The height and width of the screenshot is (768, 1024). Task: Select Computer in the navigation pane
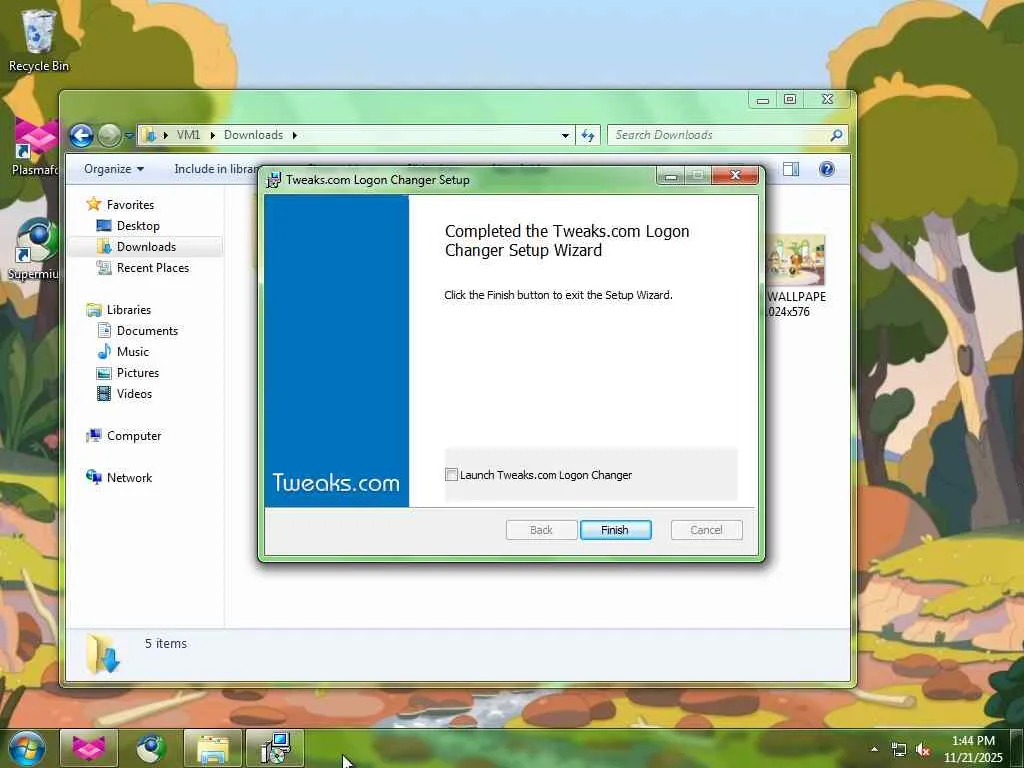[134, 436]
